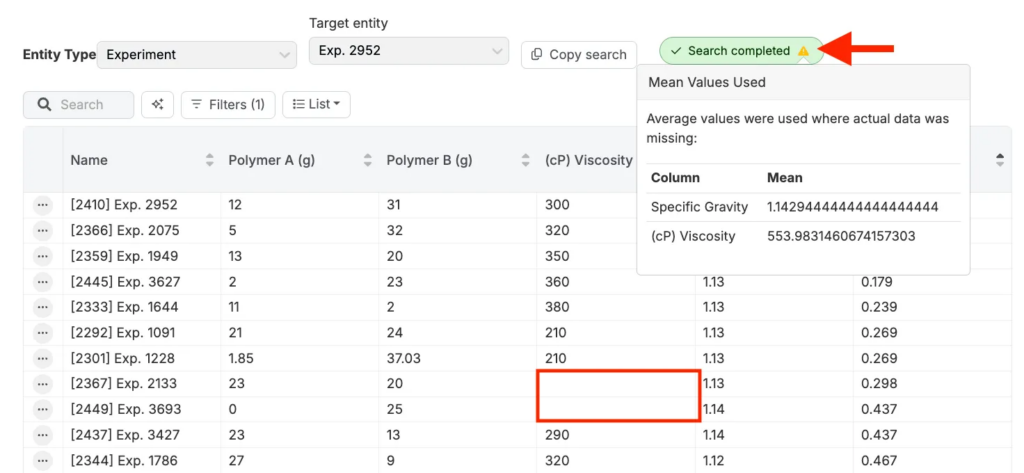Open the Entity Type dropdown
The image size is (1024, 473).
(197, 55)
